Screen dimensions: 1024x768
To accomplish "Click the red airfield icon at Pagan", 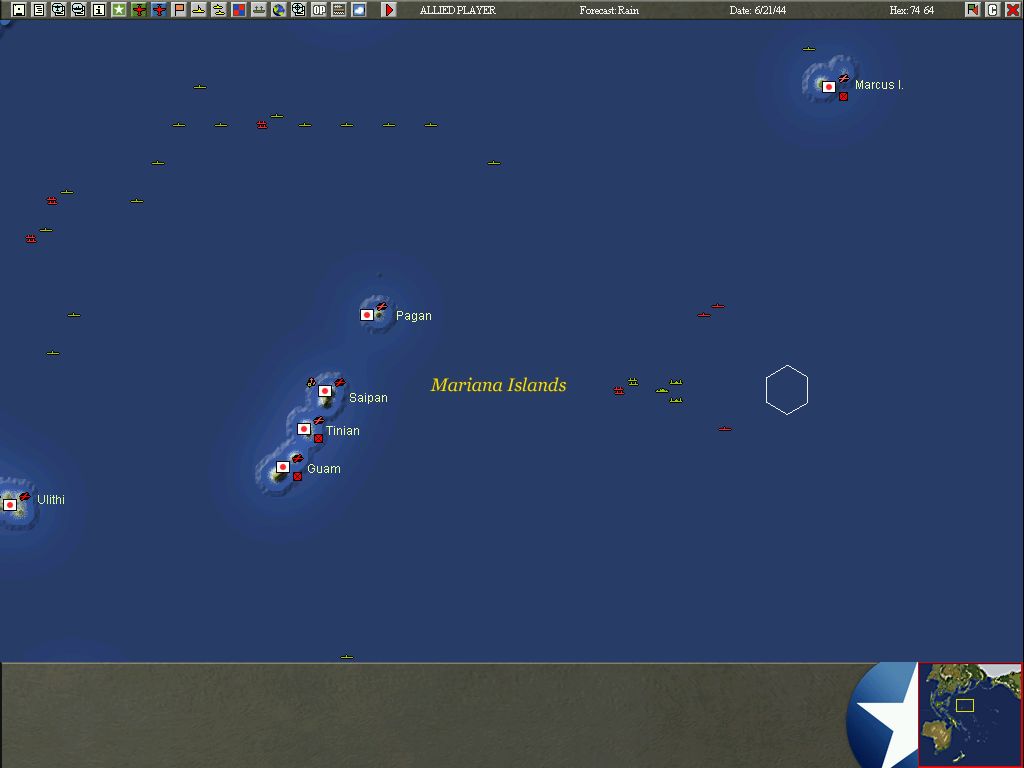I will [x=382, y=306].
